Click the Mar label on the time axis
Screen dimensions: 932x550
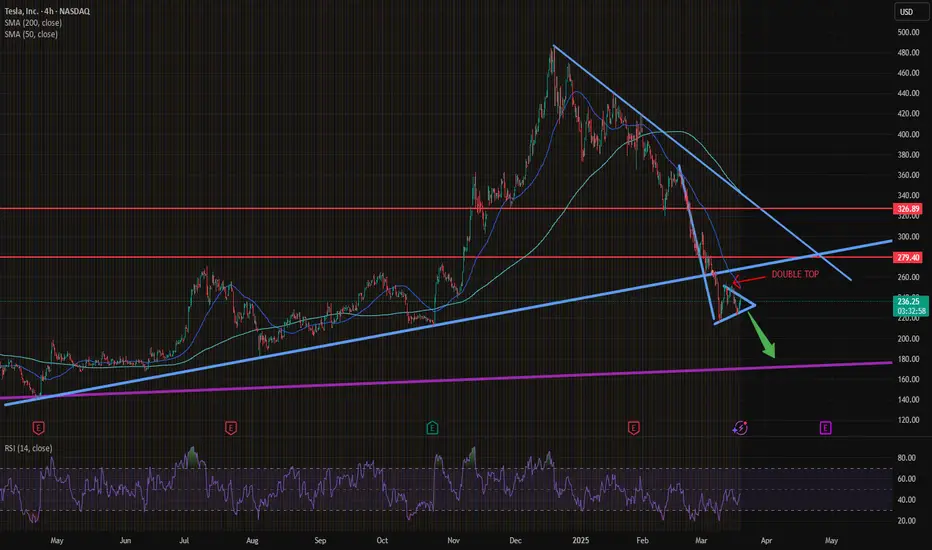point(701,540)
